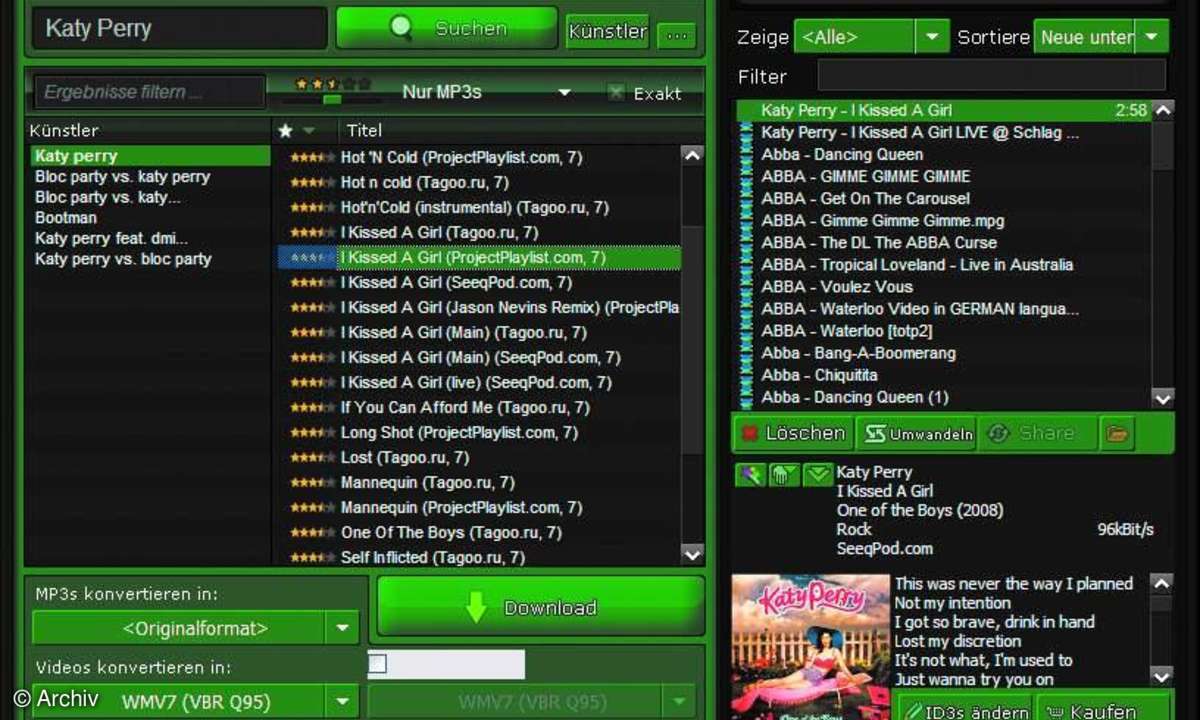Click the magic wand icon above the album cover
This screenshot has height=720, width=1200.
pos(749,475)
